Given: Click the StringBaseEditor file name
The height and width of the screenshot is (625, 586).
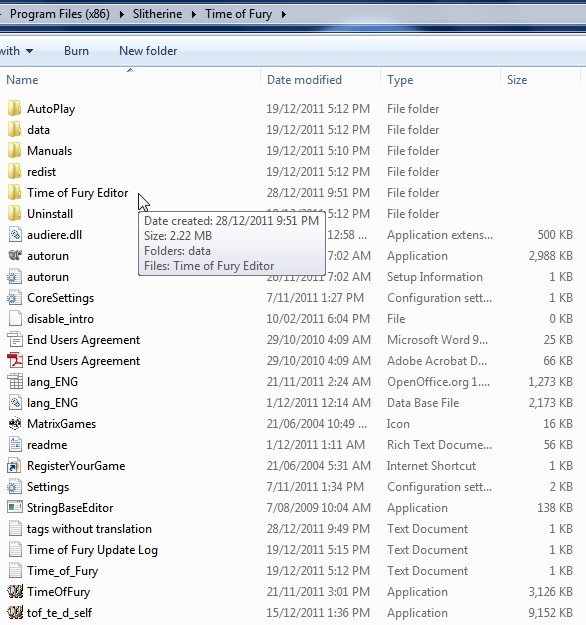Looking at the screenshot, I should [x=70, y=508].
